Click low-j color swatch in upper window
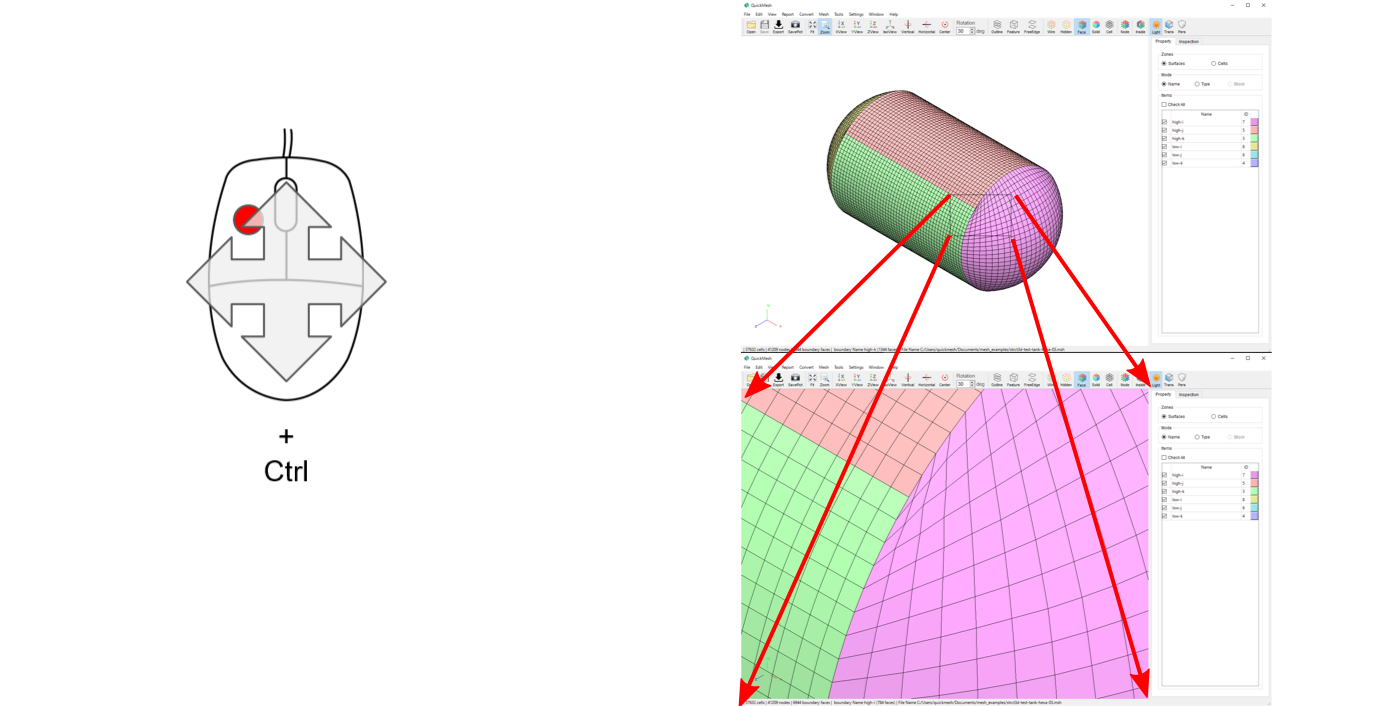 pos(1255,155)
